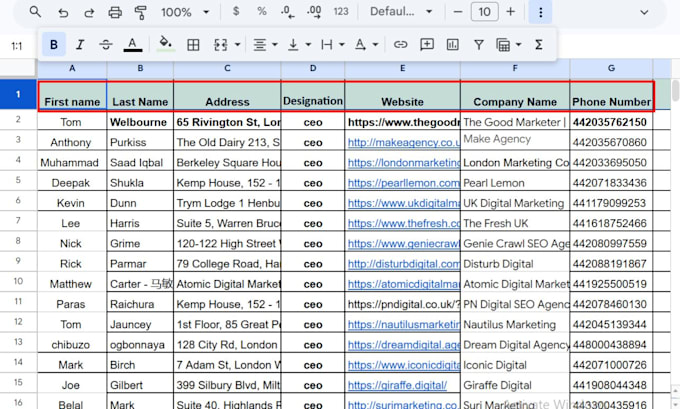680x409 pixels.
Task: Insert a link
Action: [x=400, y=44]
